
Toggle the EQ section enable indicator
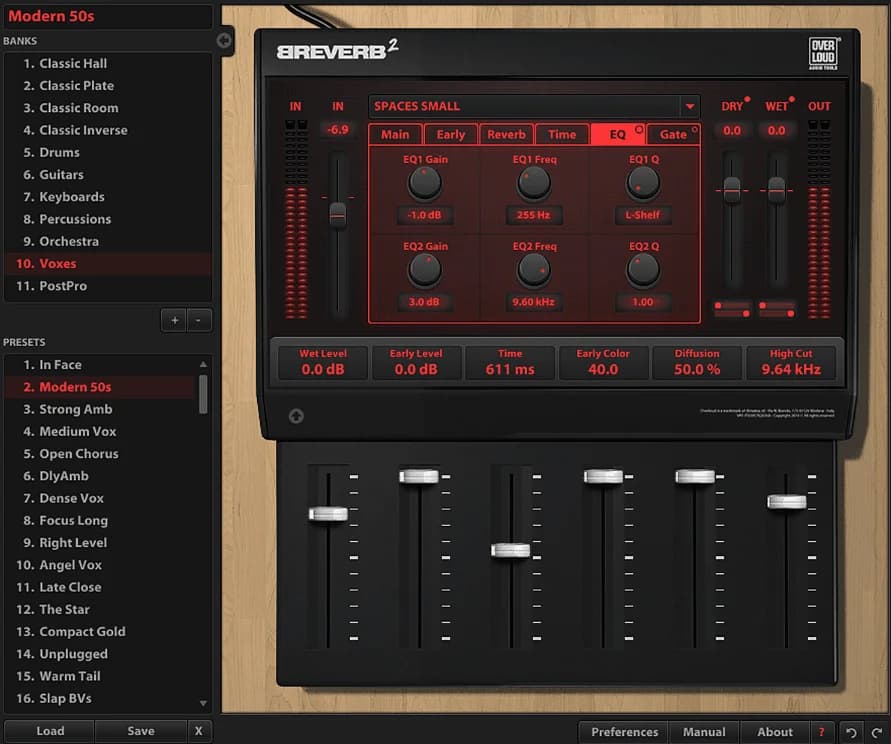[638, 128]
